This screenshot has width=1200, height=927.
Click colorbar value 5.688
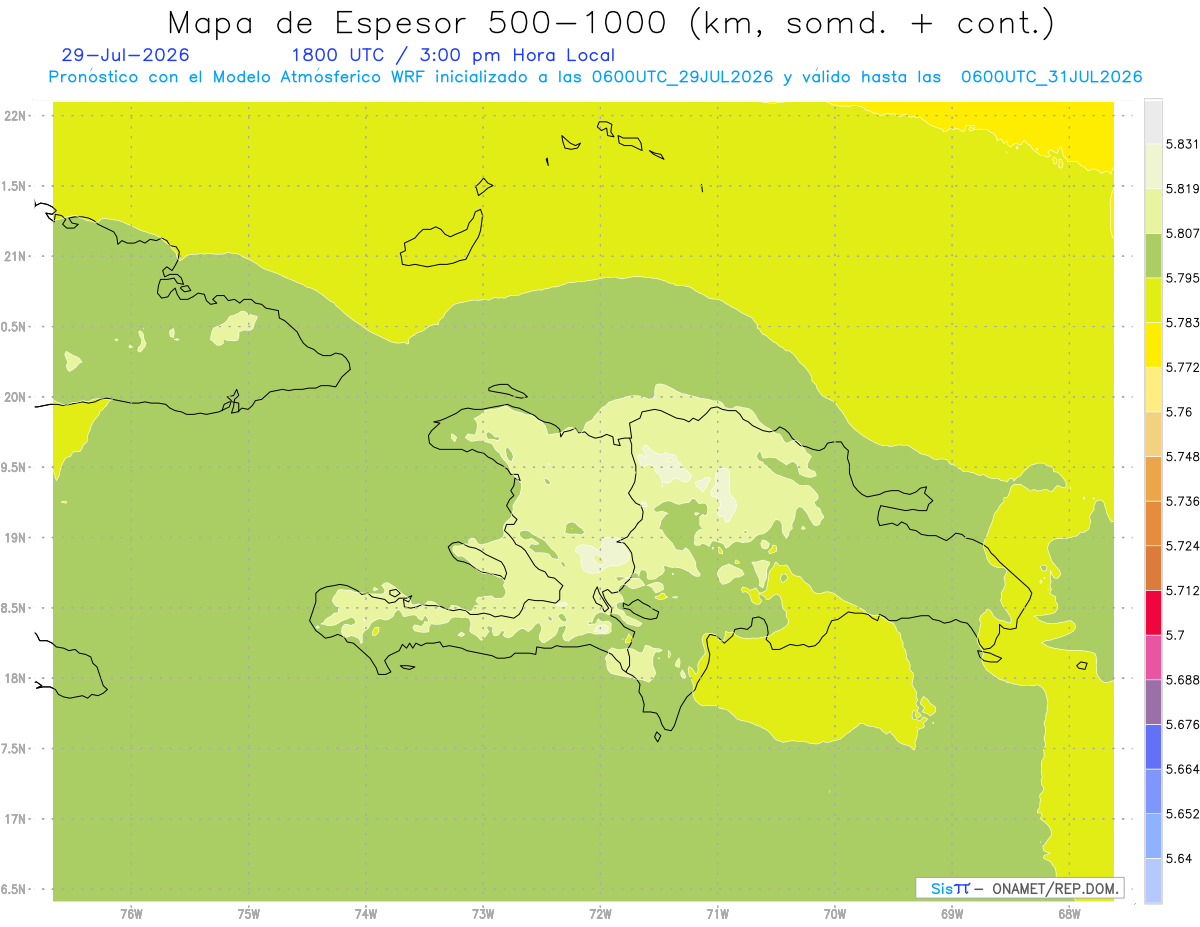point(1182,680)
